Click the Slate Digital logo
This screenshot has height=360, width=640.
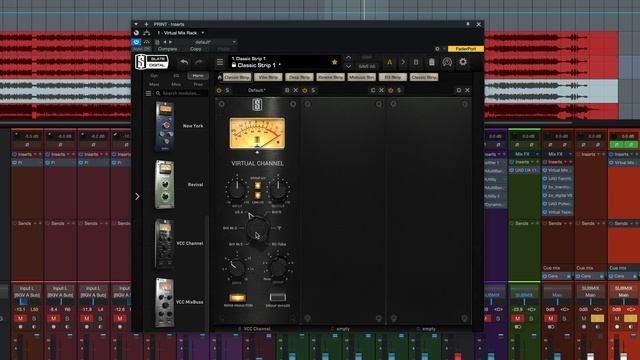152,62
